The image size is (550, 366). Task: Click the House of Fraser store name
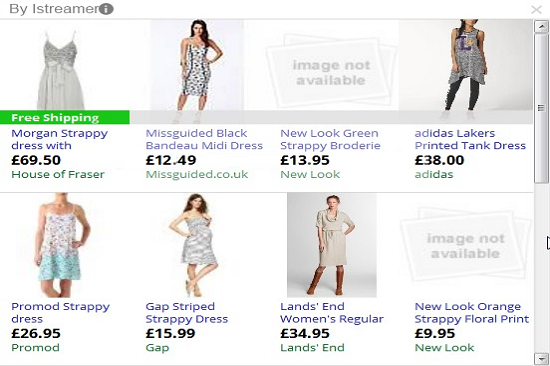click(58, 174)
